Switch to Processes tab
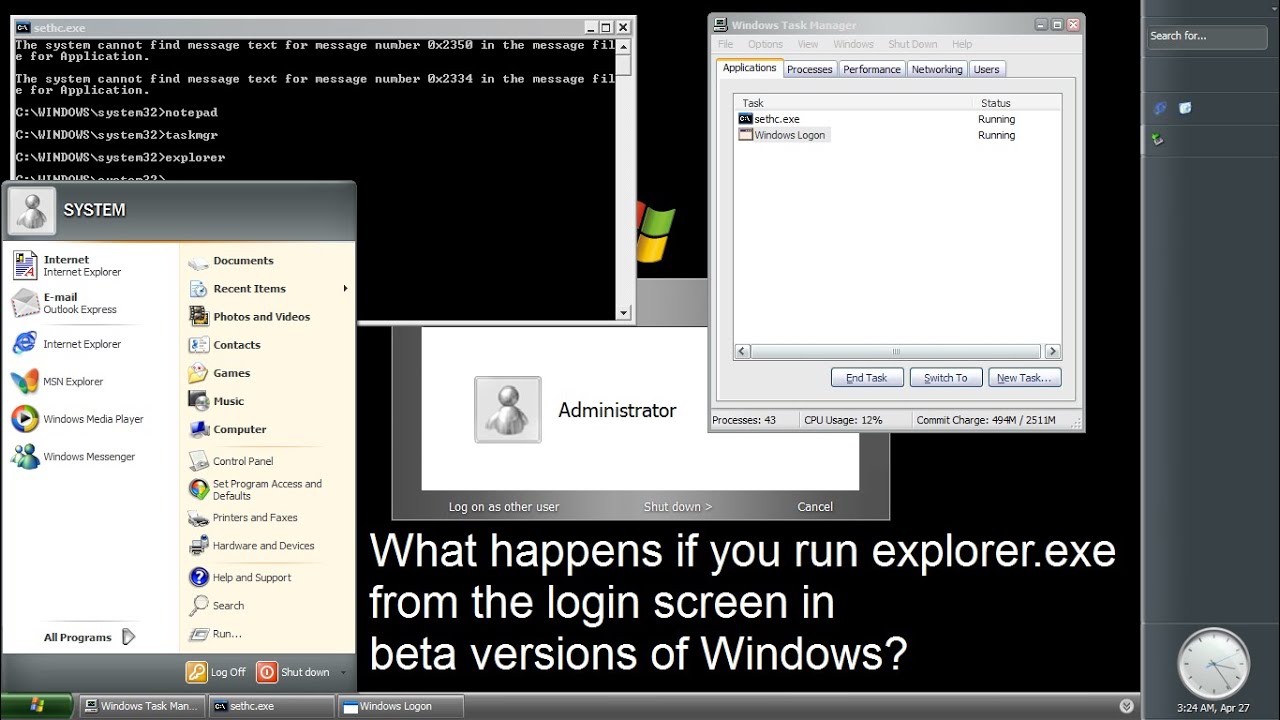This screenshot has width=1280, height=720. click(809, 69)
